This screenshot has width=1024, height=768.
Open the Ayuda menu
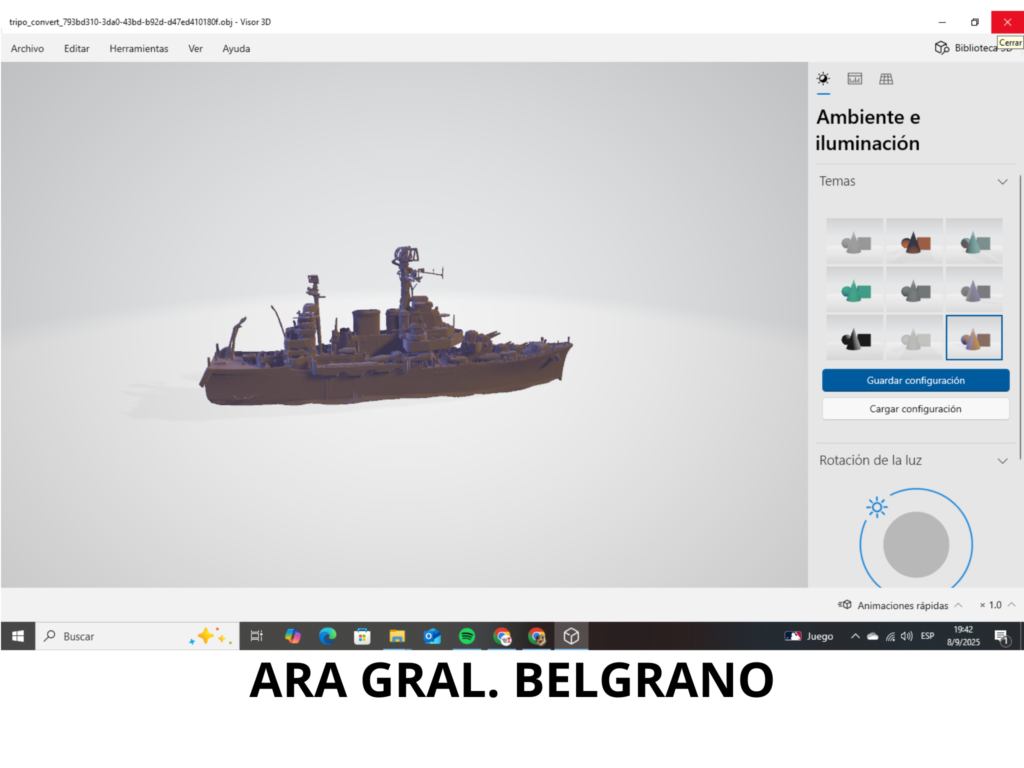coord(236,48)
